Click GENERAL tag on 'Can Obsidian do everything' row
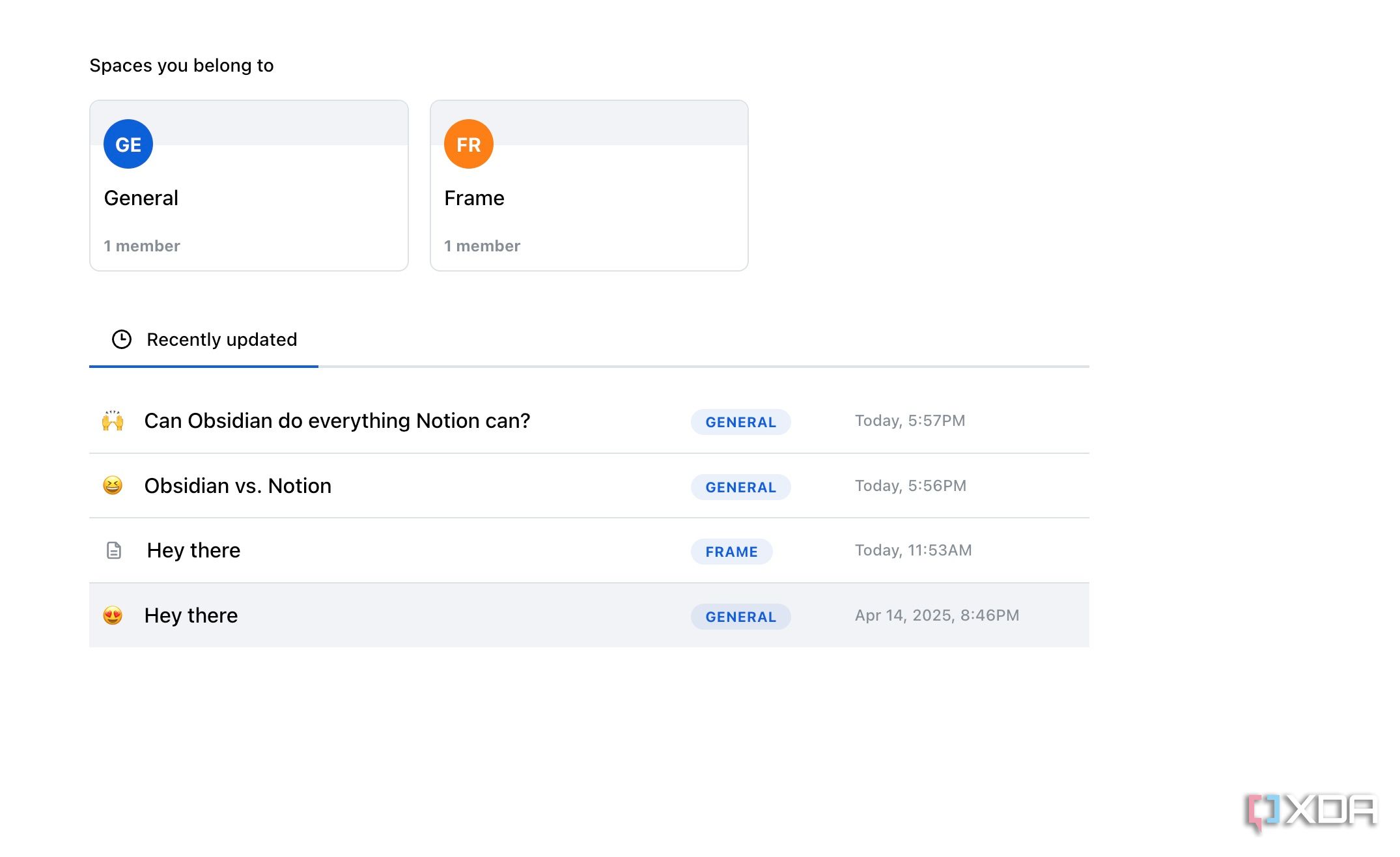 (x=741, y=422)
